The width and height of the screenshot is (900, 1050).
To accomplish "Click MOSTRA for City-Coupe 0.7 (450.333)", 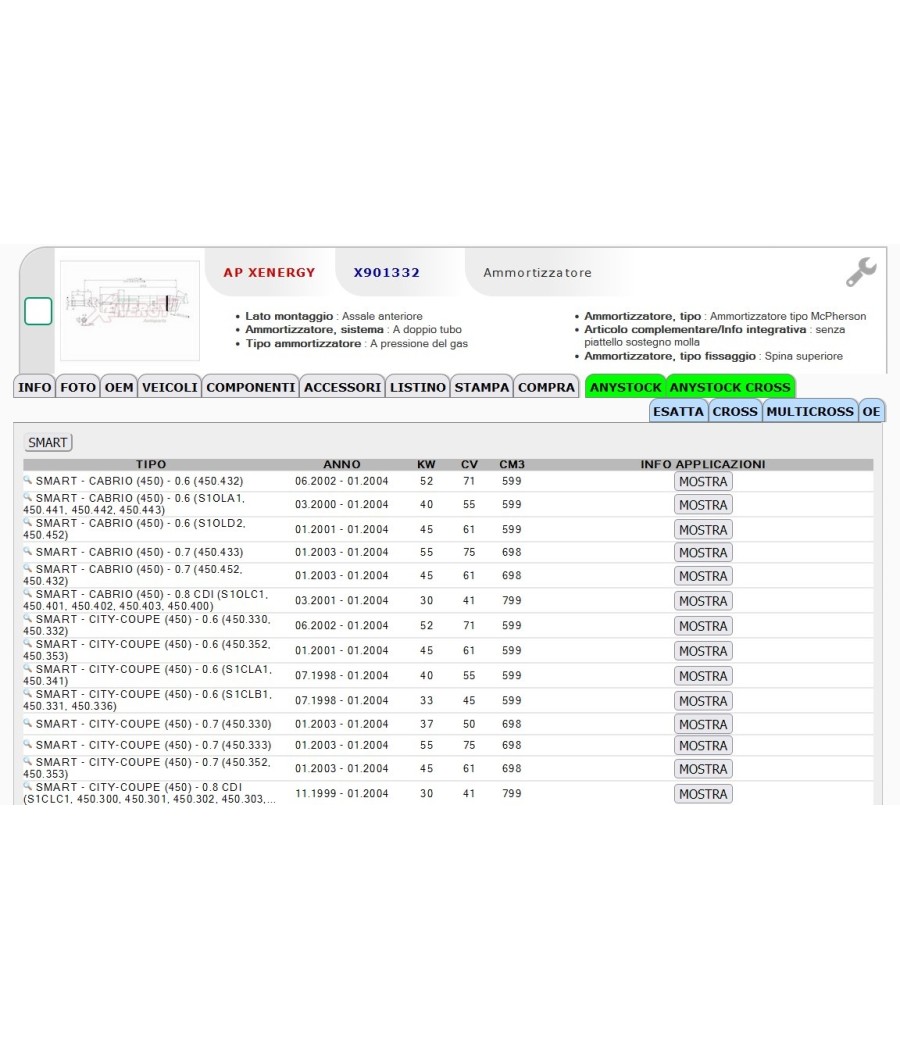I will (x=703, y=745).
